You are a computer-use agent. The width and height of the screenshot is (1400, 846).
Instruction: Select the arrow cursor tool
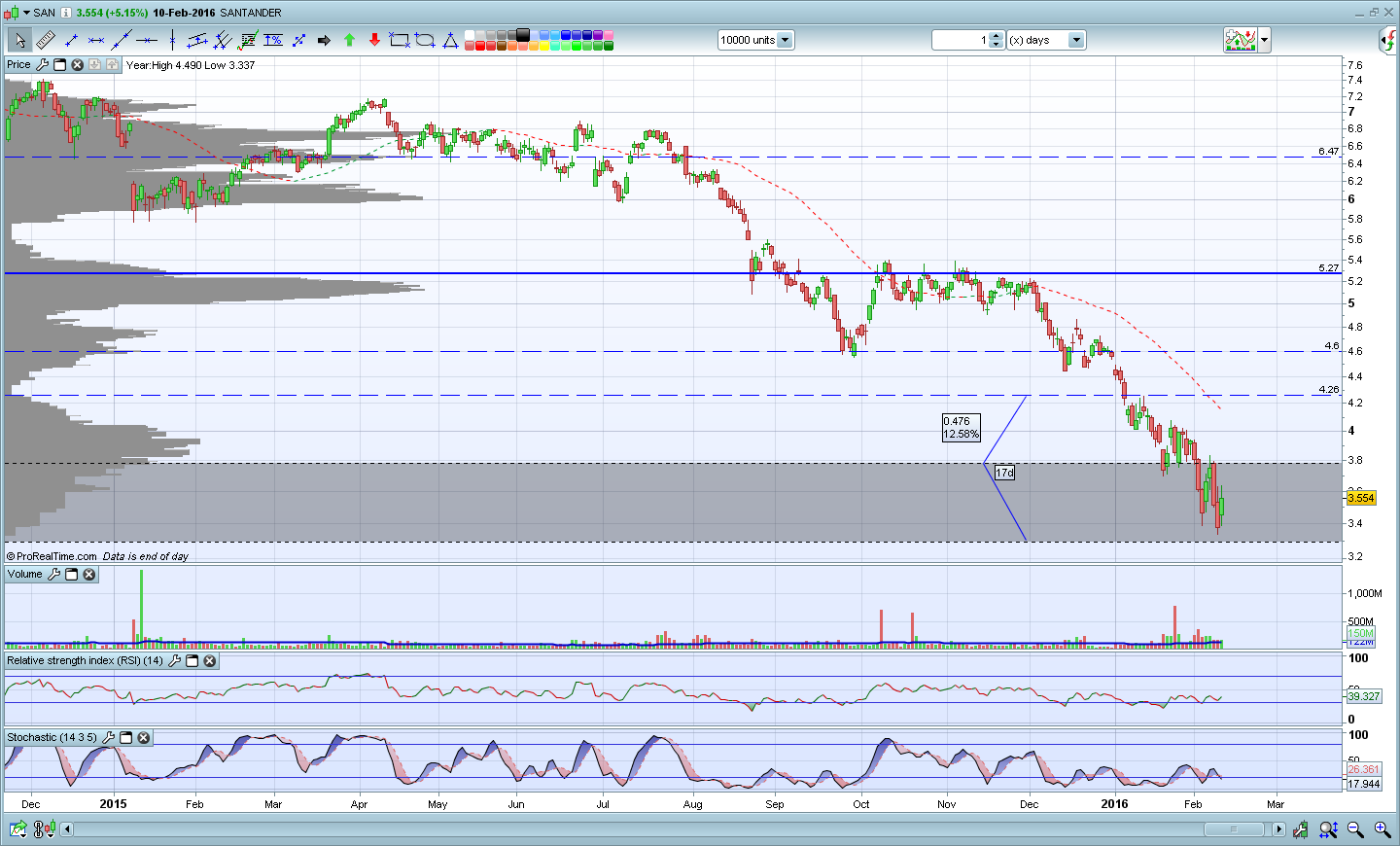(x=18, y=40)
